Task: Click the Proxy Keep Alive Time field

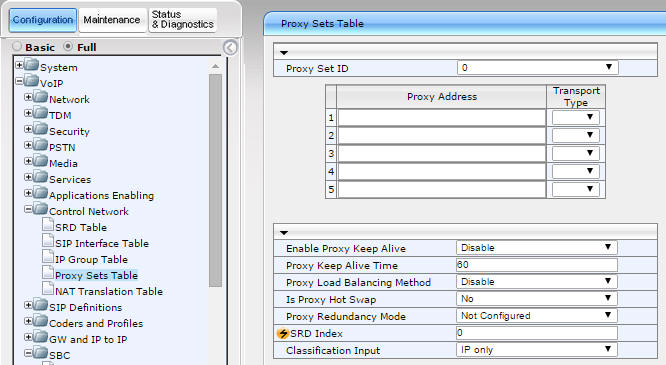Action: (536, 265)
